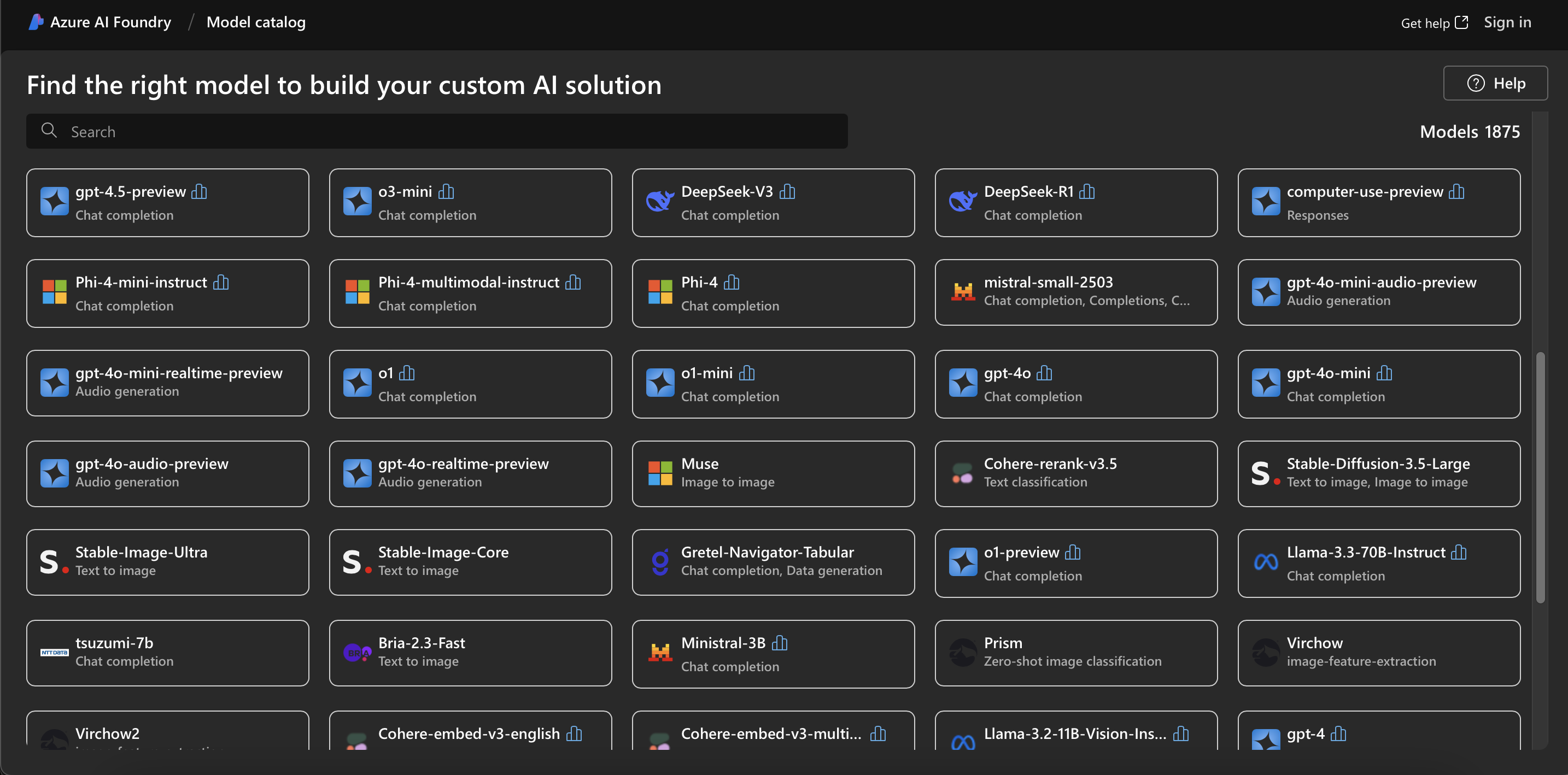Open the Model catalog breadcrumb
The width and height of the screenshot is (1568, 775).
(x=256, y=22)
